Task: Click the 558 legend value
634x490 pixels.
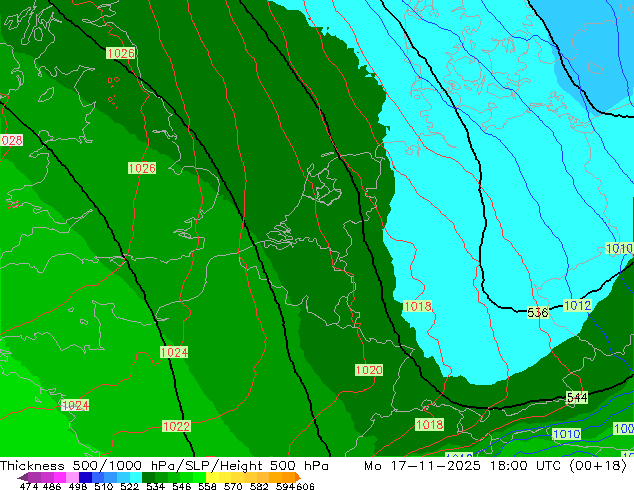Action: tap(207, 486)
